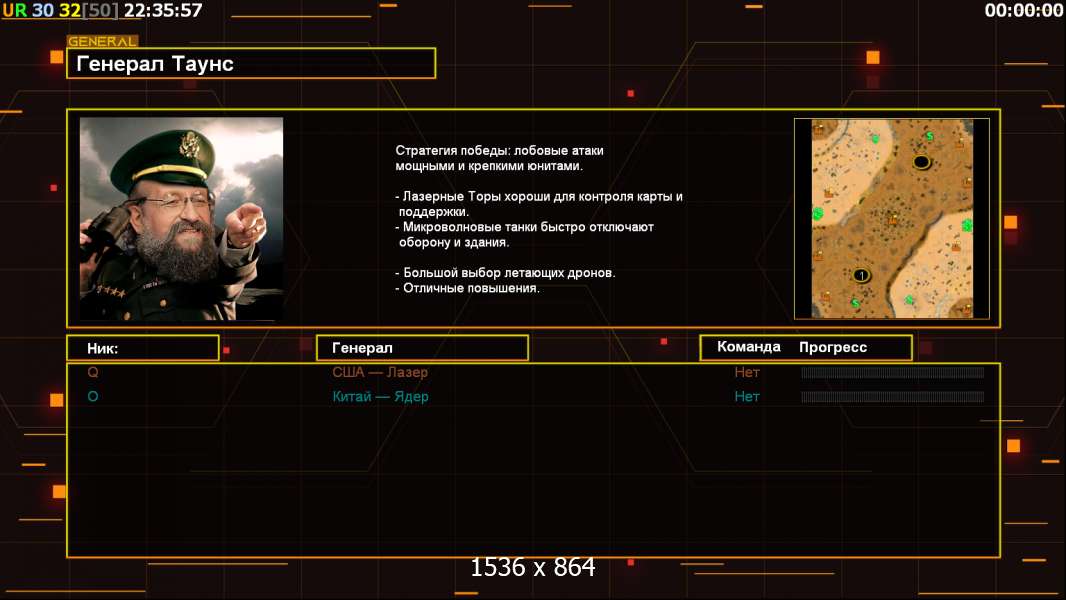Viewport: 1066px width, 600px height.
Task: Click the 'Микроволновые танки' description line
Action: [x=524, y=234]
